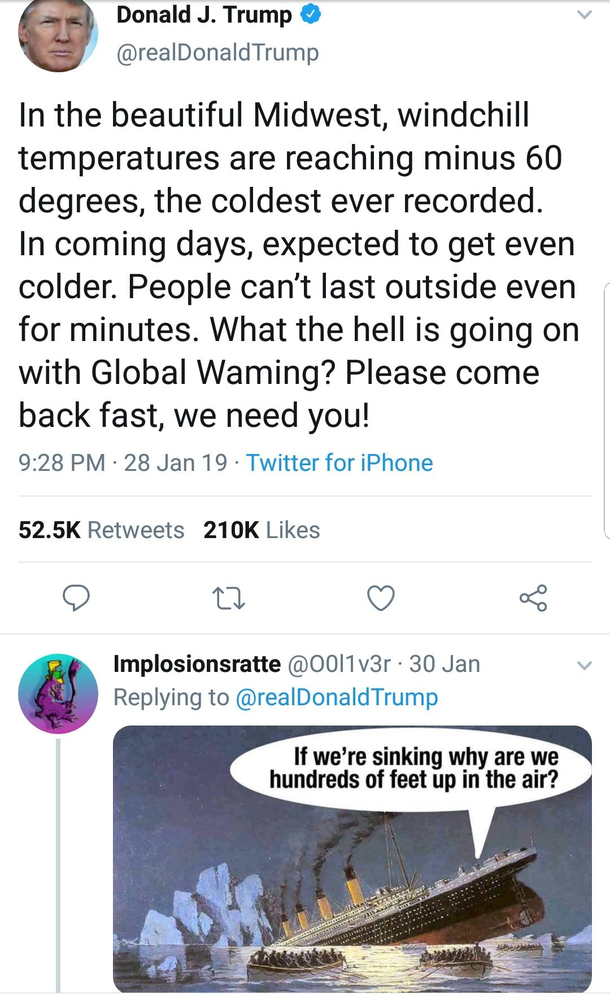Click the @realDonaldTrump handle under name

pyautogui.click(x=217, y=53)
